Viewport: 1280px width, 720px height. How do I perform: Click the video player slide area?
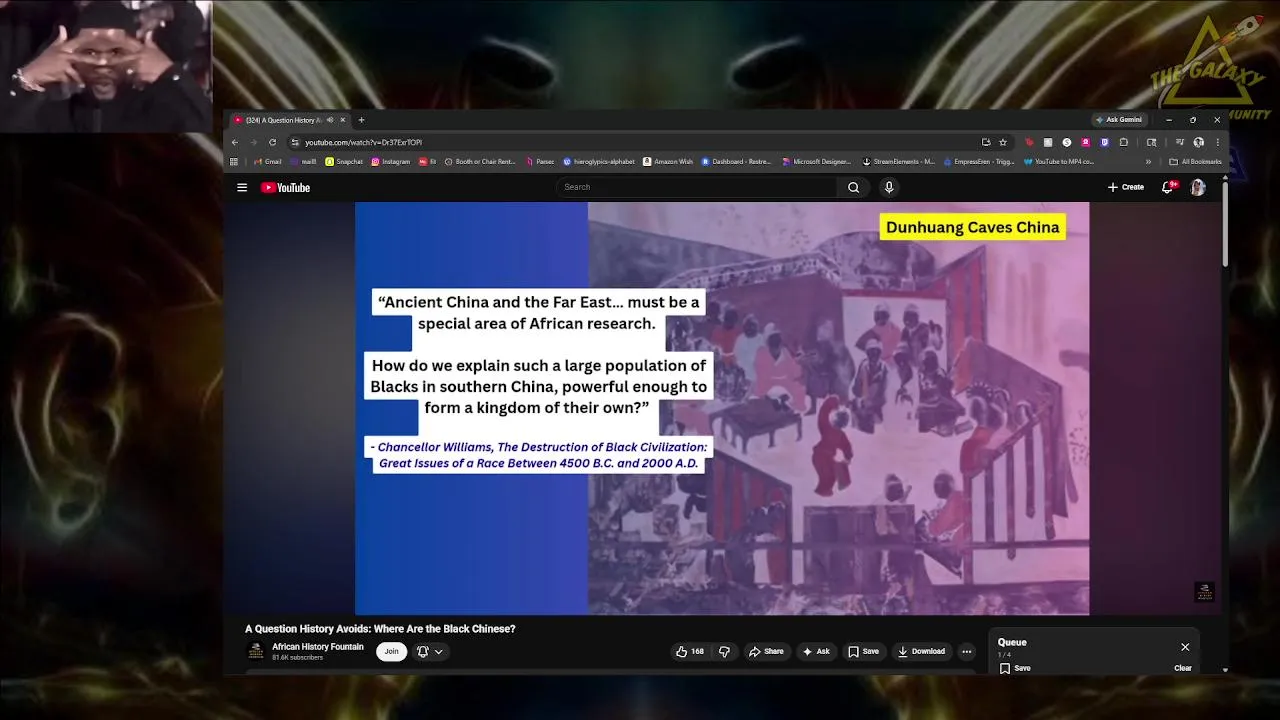(x=722, y=408)
